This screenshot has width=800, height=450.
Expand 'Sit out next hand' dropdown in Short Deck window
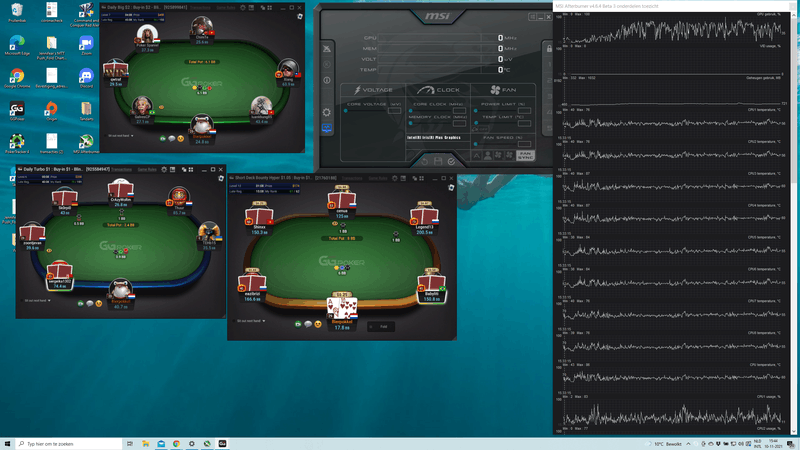tap(264, 321)
